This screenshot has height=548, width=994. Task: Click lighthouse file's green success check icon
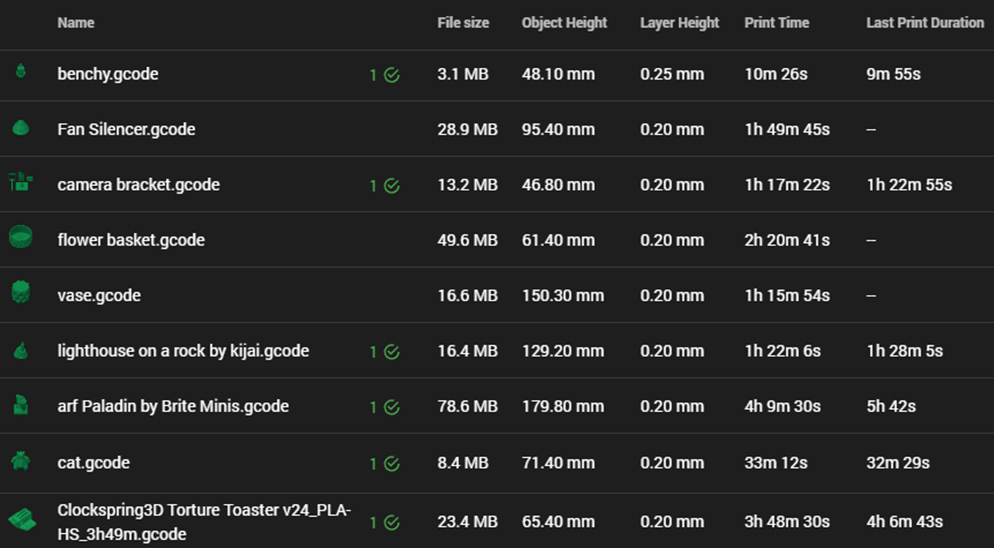[x=392, y=352]
